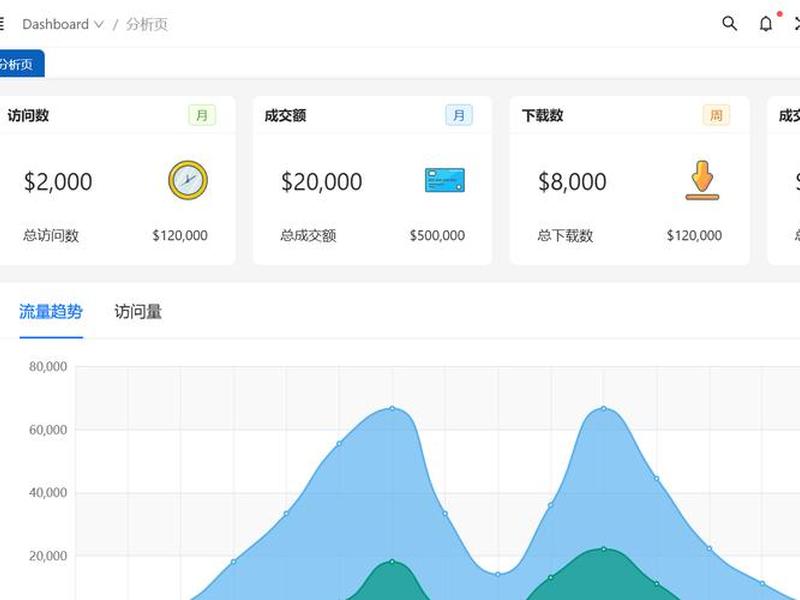Click the blue 月 tag on 成交额
The height and width of the screenshot is (600, 800).
coord(459,115)
